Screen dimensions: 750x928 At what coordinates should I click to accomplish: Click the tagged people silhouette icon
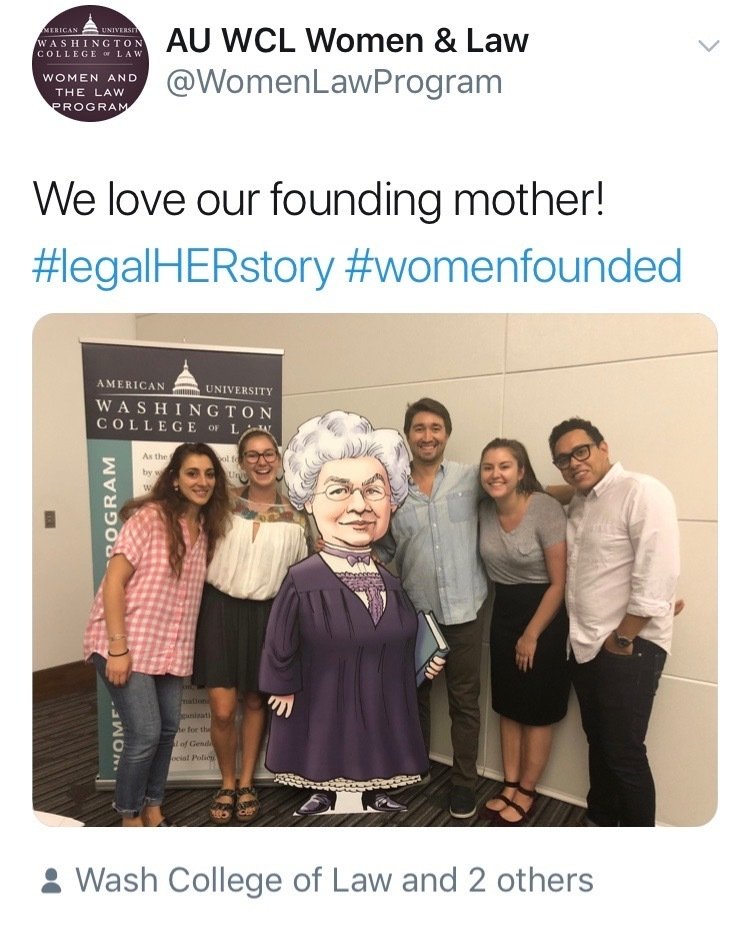pyautogui.click(x=53, y=880)
